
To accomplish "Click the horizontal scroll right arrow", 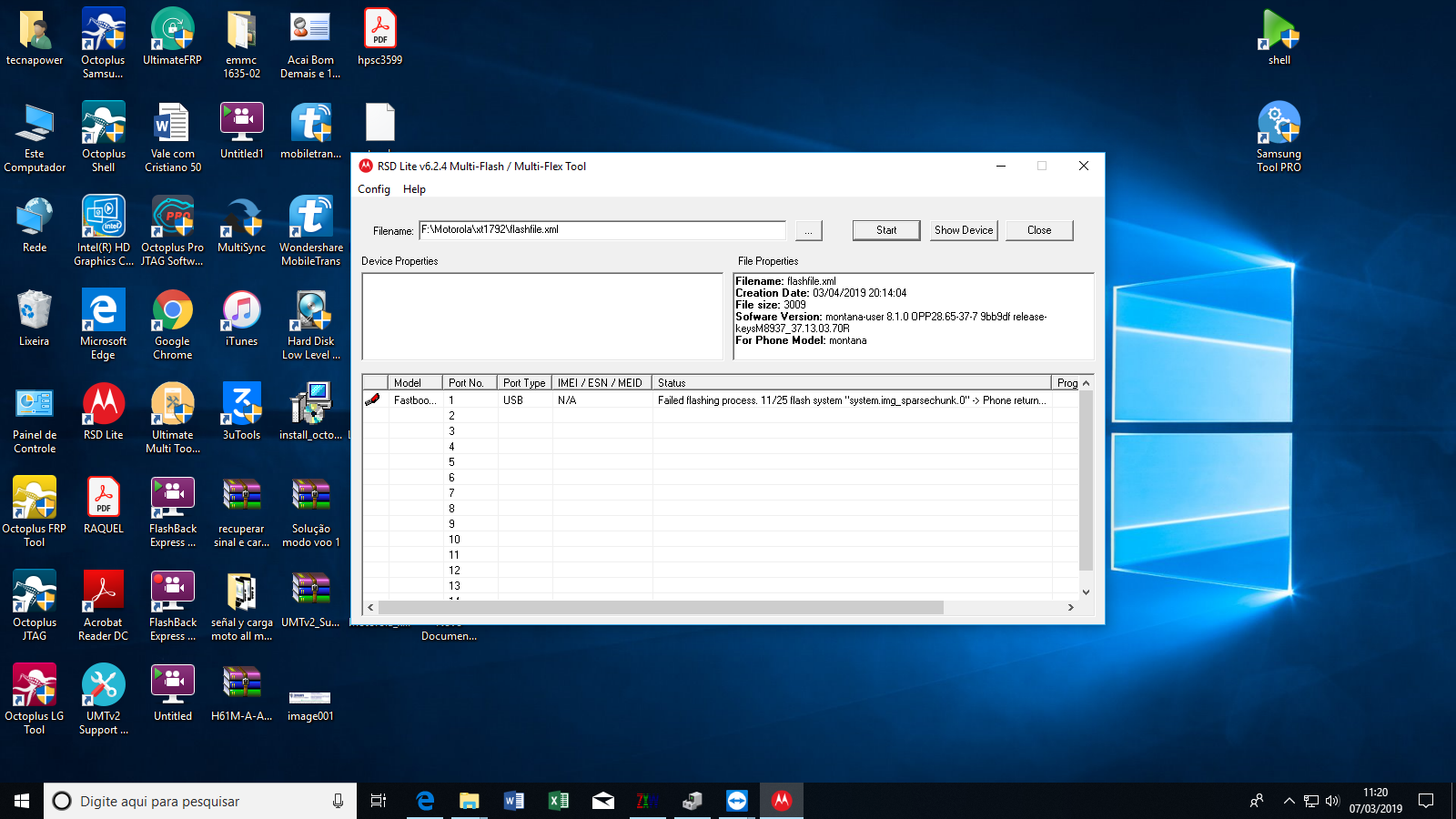I will pyautogui.click(x=1071, y=607).
